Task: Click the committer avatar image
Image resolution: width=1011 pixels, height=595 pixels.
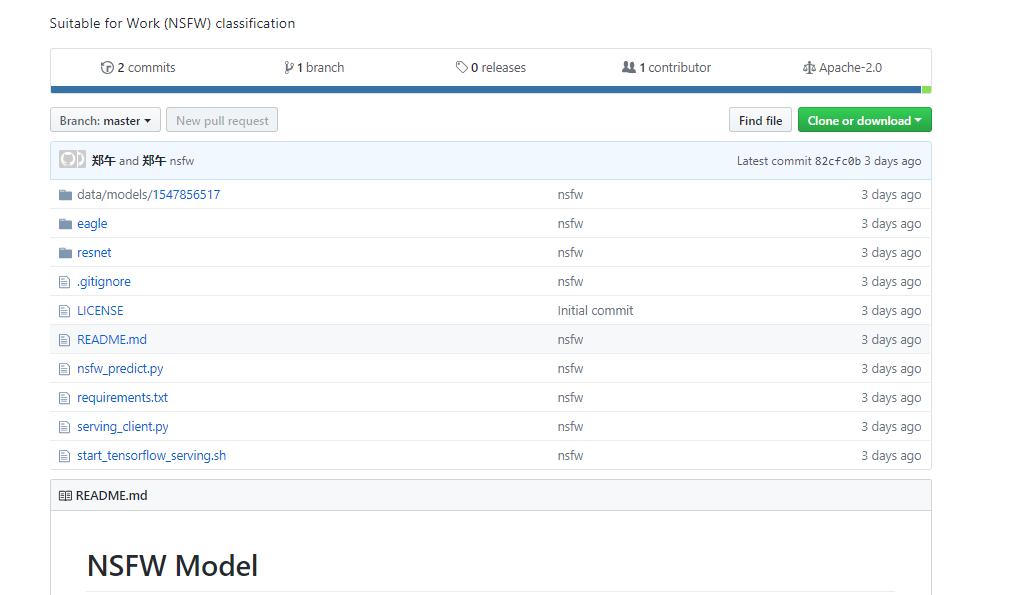Action: (x=72, y=159)
